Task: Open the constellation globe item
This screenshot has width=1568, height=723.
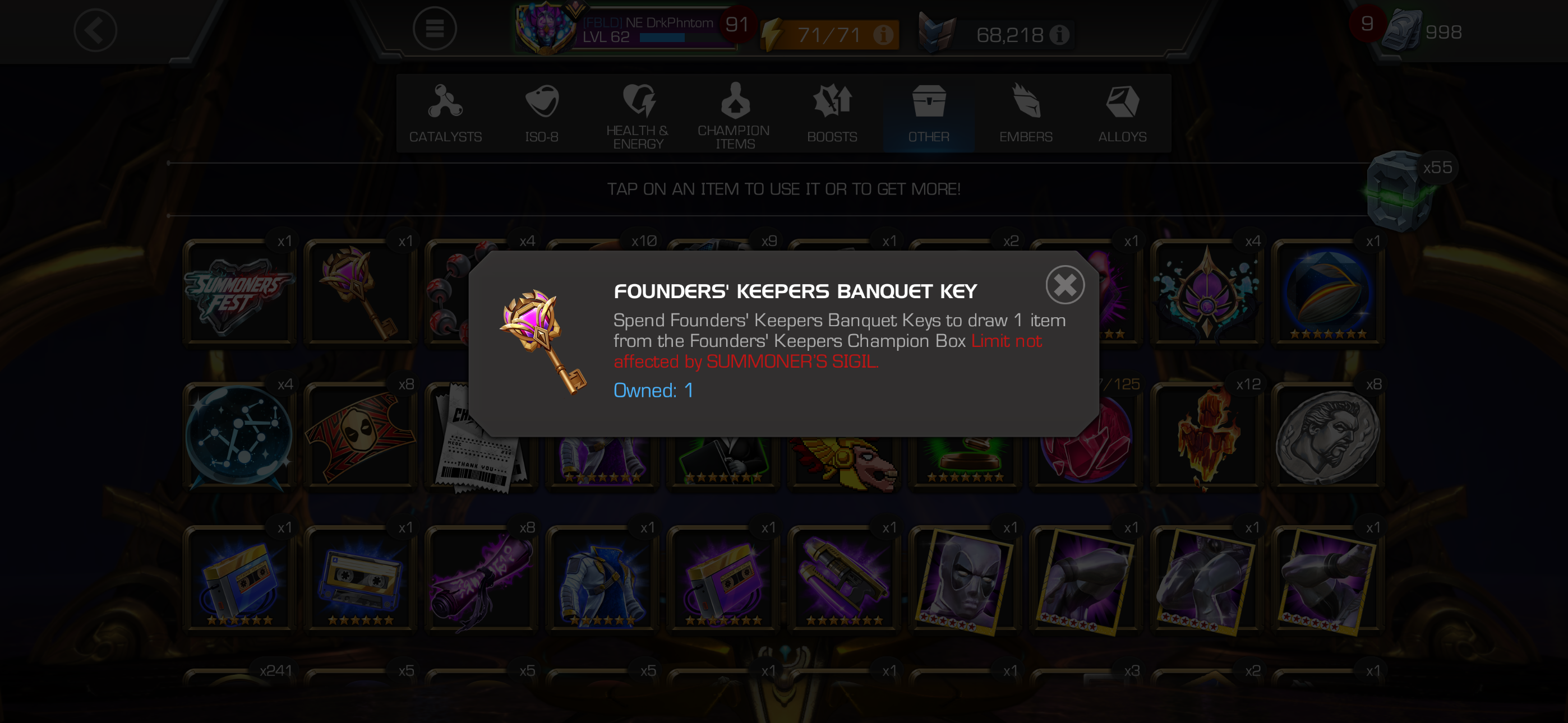Action: coord(239,435)
